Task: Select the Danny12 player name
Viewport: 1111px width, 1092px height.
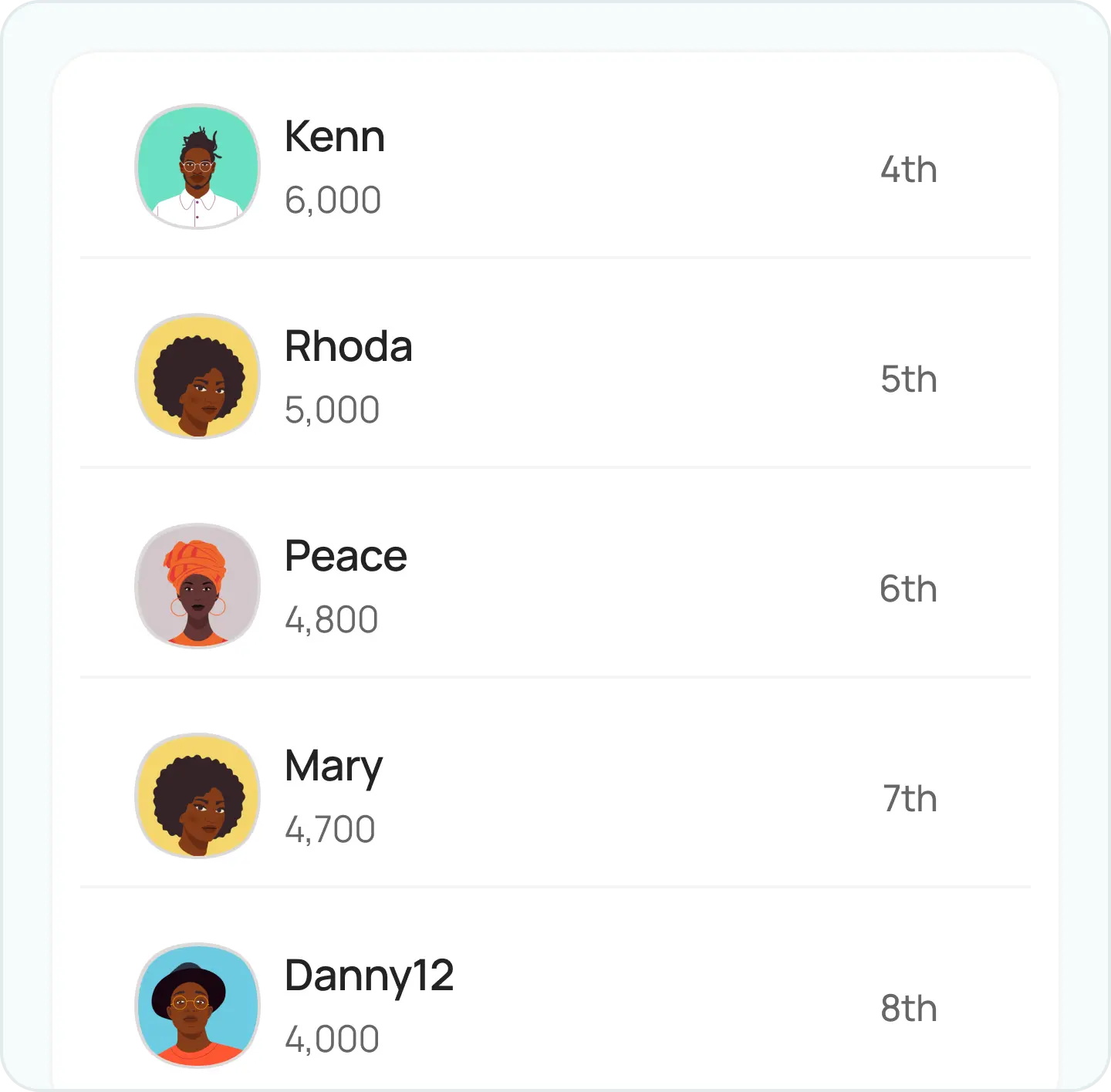Action: [370, 978]
